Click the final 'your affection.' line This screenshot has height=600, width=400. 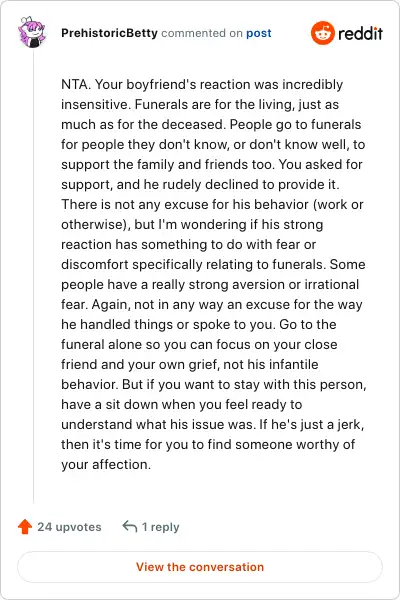pos(106,464)
